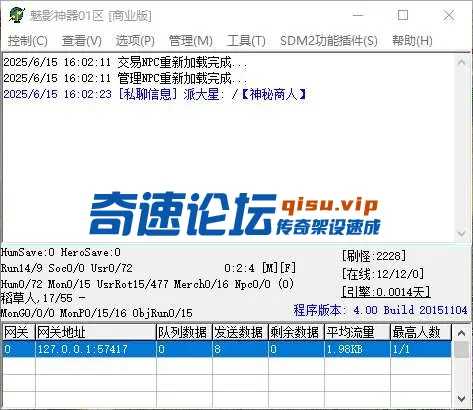Click the 程序版本 4.00 Build text
This screenshot has width=473, height=410.
pyautogui.click(x=380, y=310)
